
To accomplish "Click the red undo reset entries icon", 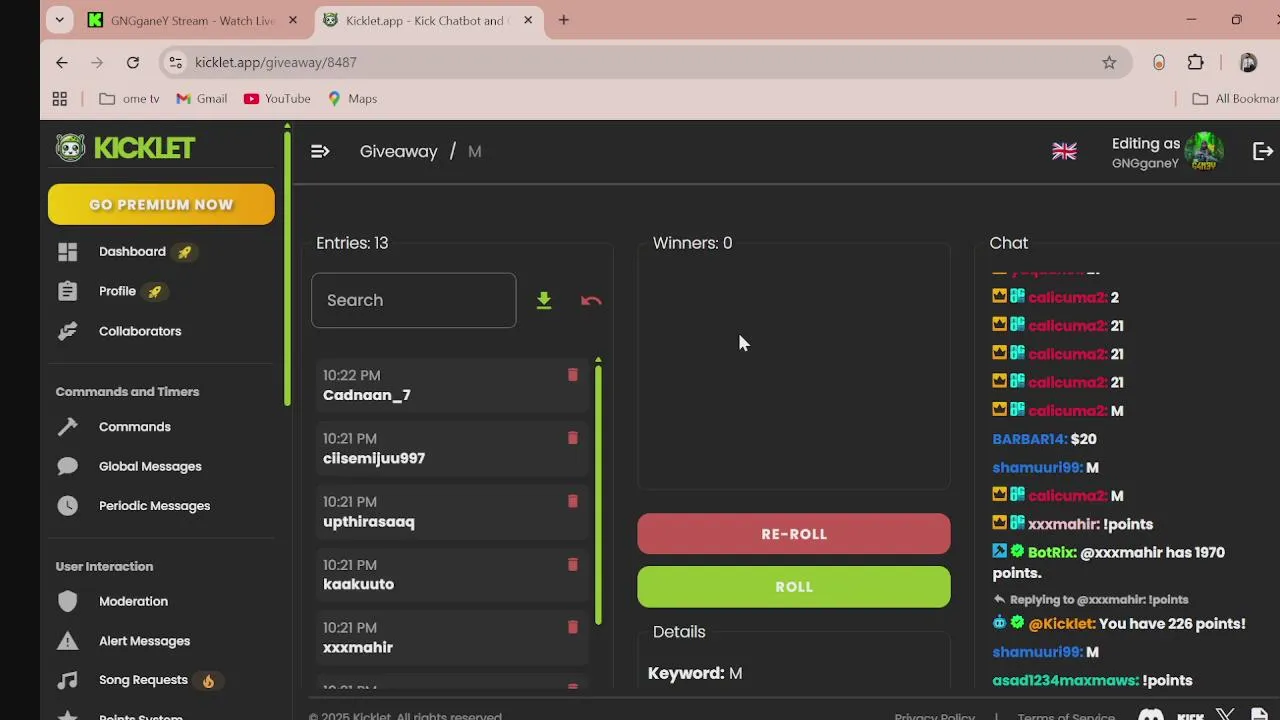I will (591, 300).
